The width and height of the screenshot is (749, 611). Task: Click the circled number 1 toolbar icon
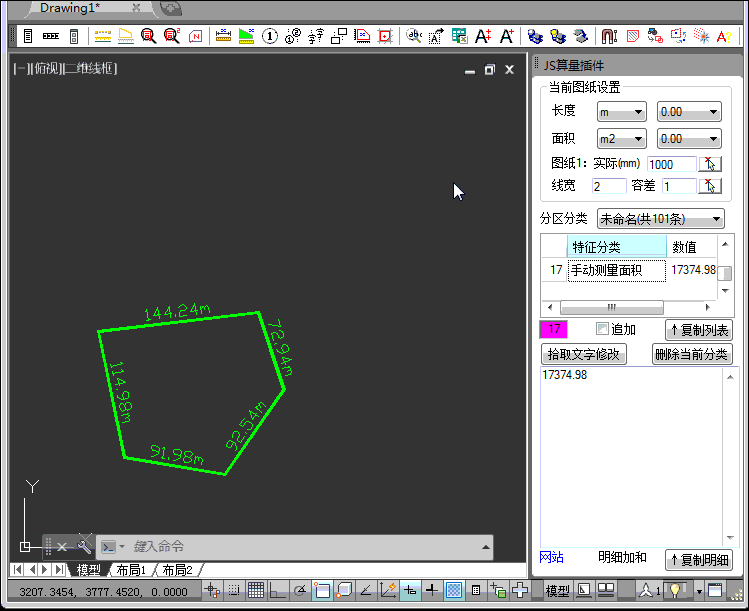tap(270, 36)
